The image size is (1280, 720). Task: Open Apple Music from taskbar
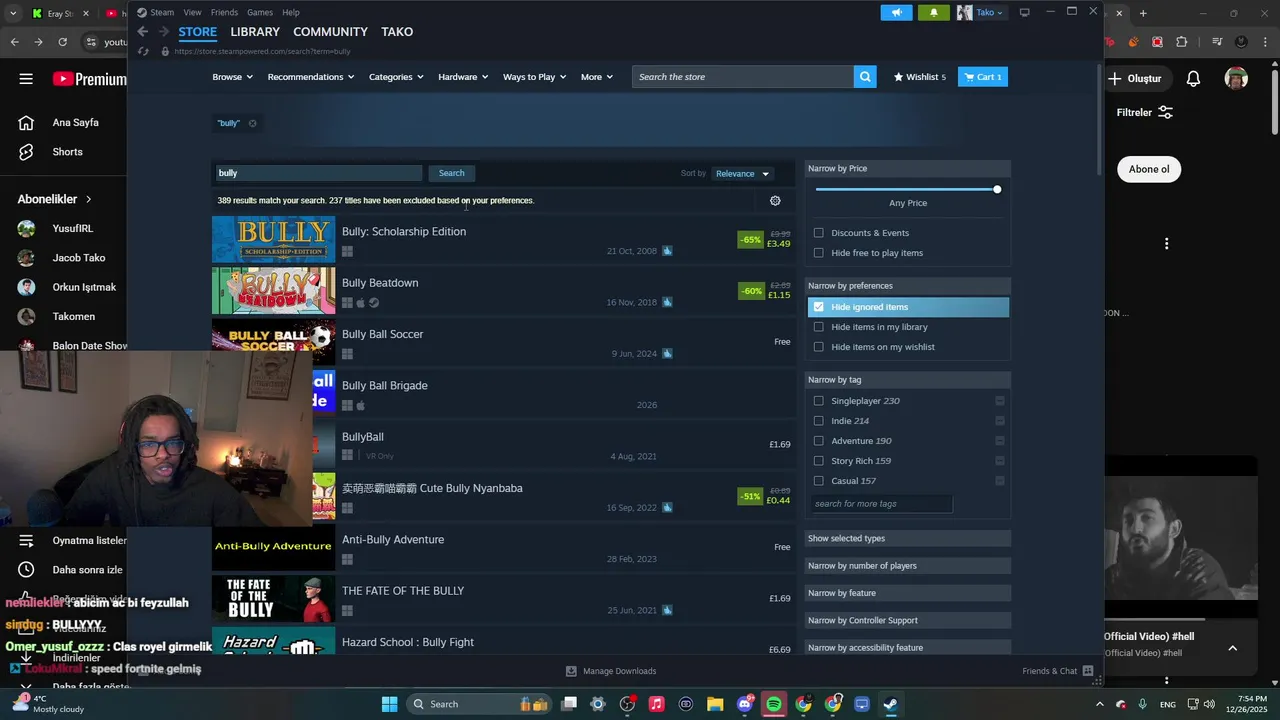656,704
